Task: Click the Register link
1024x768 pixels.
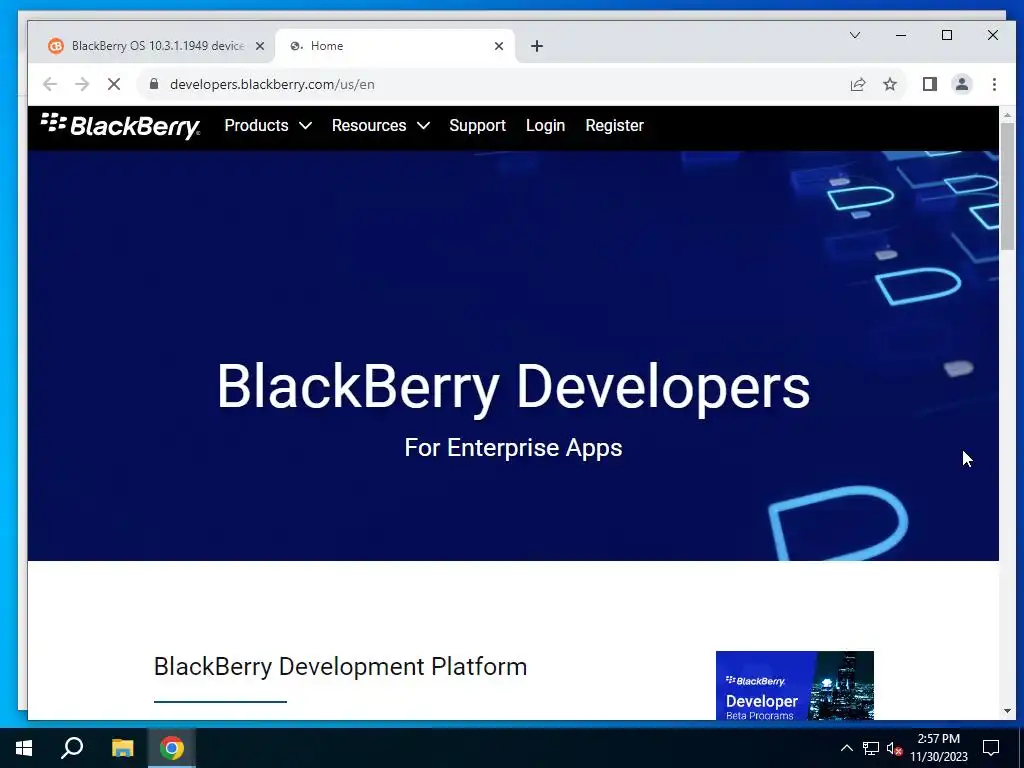Action: [x=615, y=125]
